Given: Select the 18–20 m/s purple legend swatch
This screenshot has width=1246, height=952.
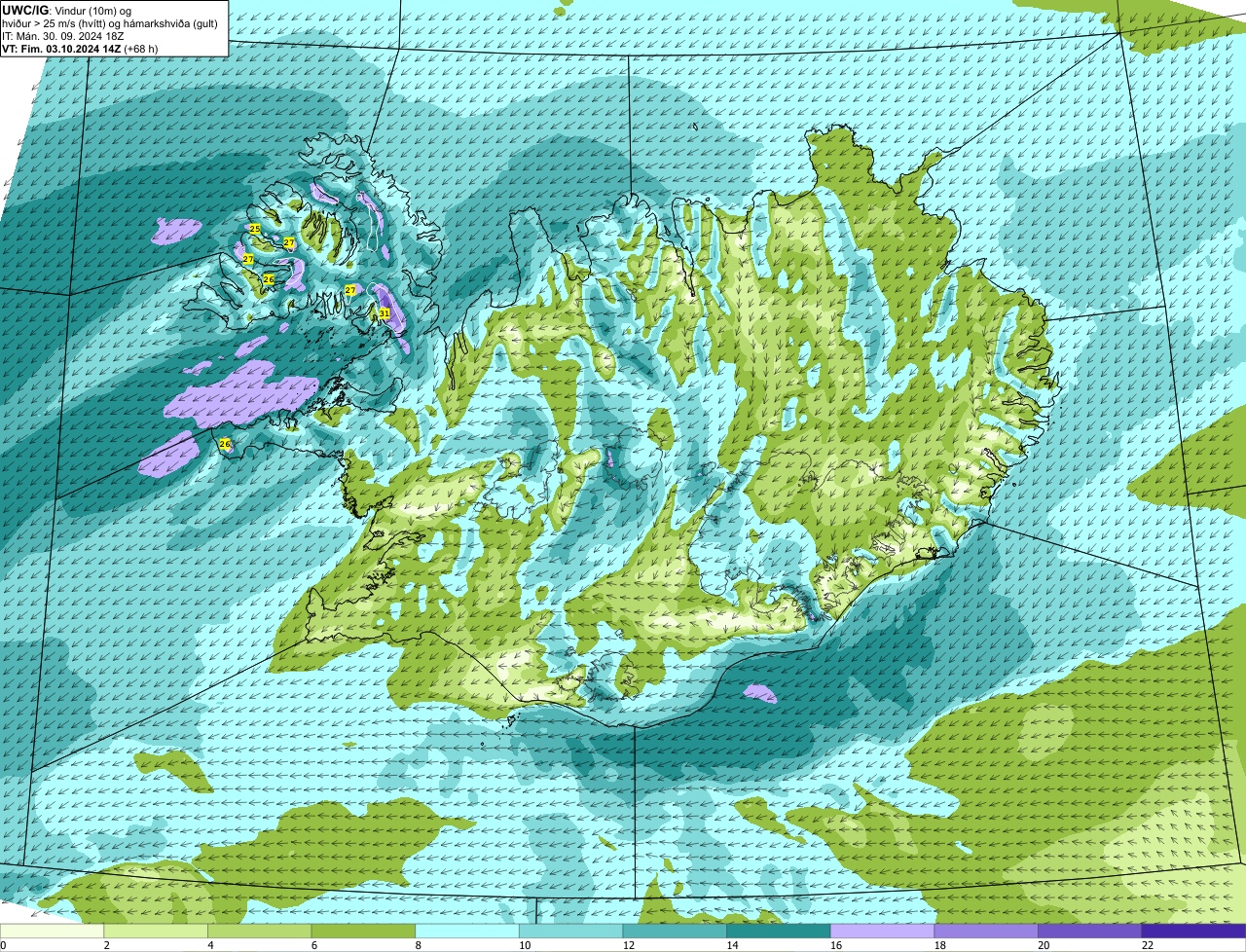Looking at the screenshot, I should pyautogui.click(x=986, y=931).
